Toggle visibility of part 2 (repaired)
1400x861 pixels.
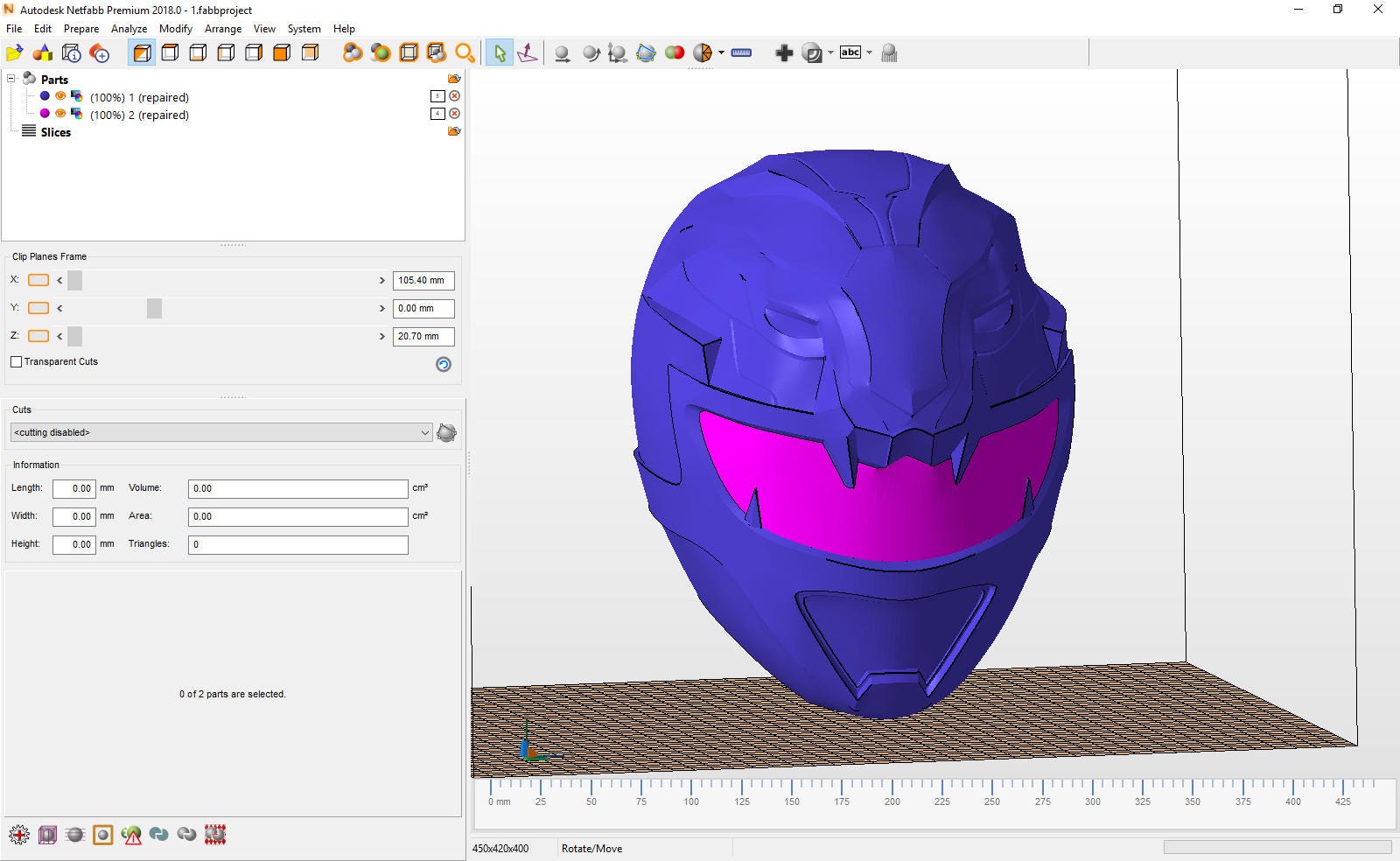[59, 115]
